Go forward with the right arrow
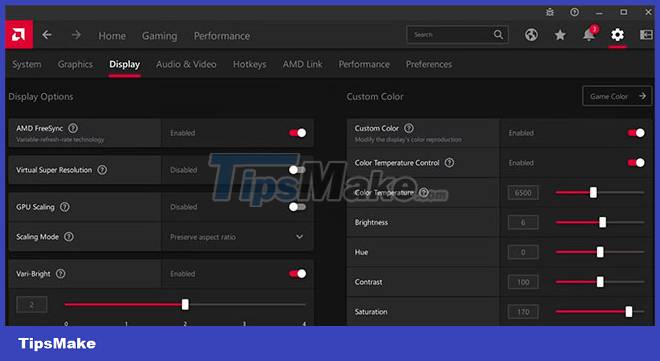Image resolution: width=660 pixels, height=361 pixels. pyautogui.click(x=76, y=35)
